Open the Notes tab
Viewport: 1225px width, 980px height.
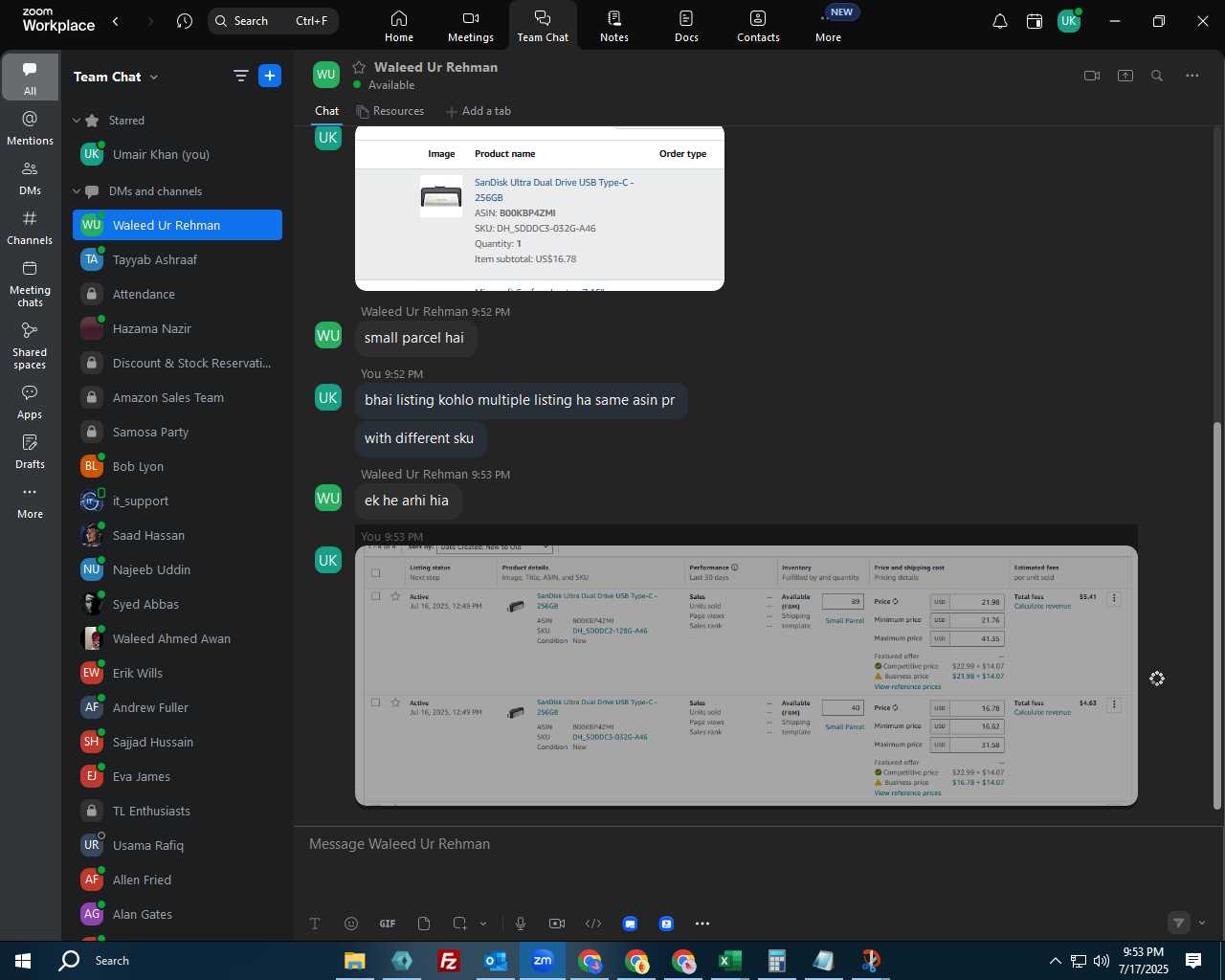tap(614, 26)
